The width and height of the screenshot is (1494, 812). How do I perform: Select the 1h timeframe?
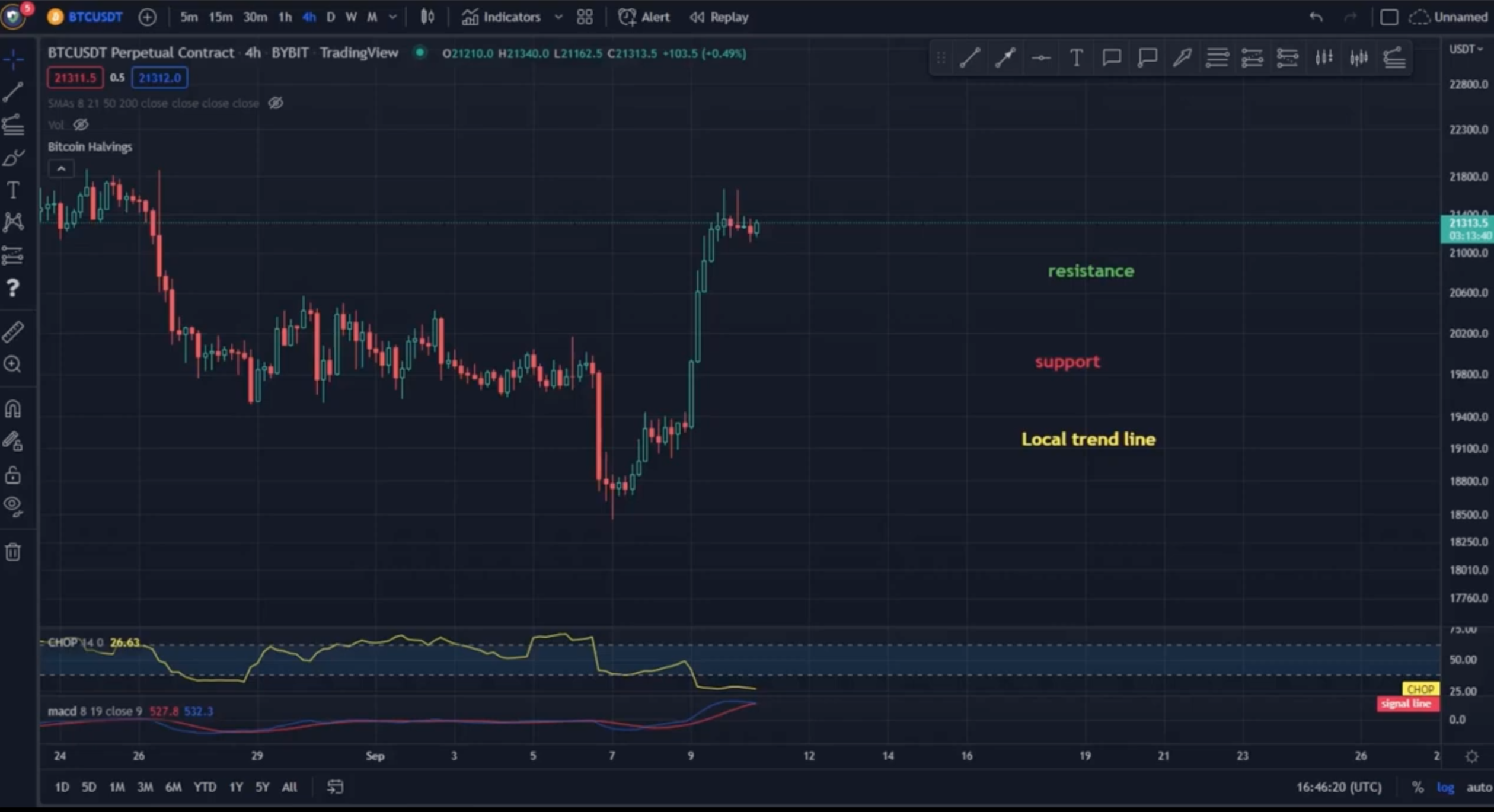click(x=285, y=17)
